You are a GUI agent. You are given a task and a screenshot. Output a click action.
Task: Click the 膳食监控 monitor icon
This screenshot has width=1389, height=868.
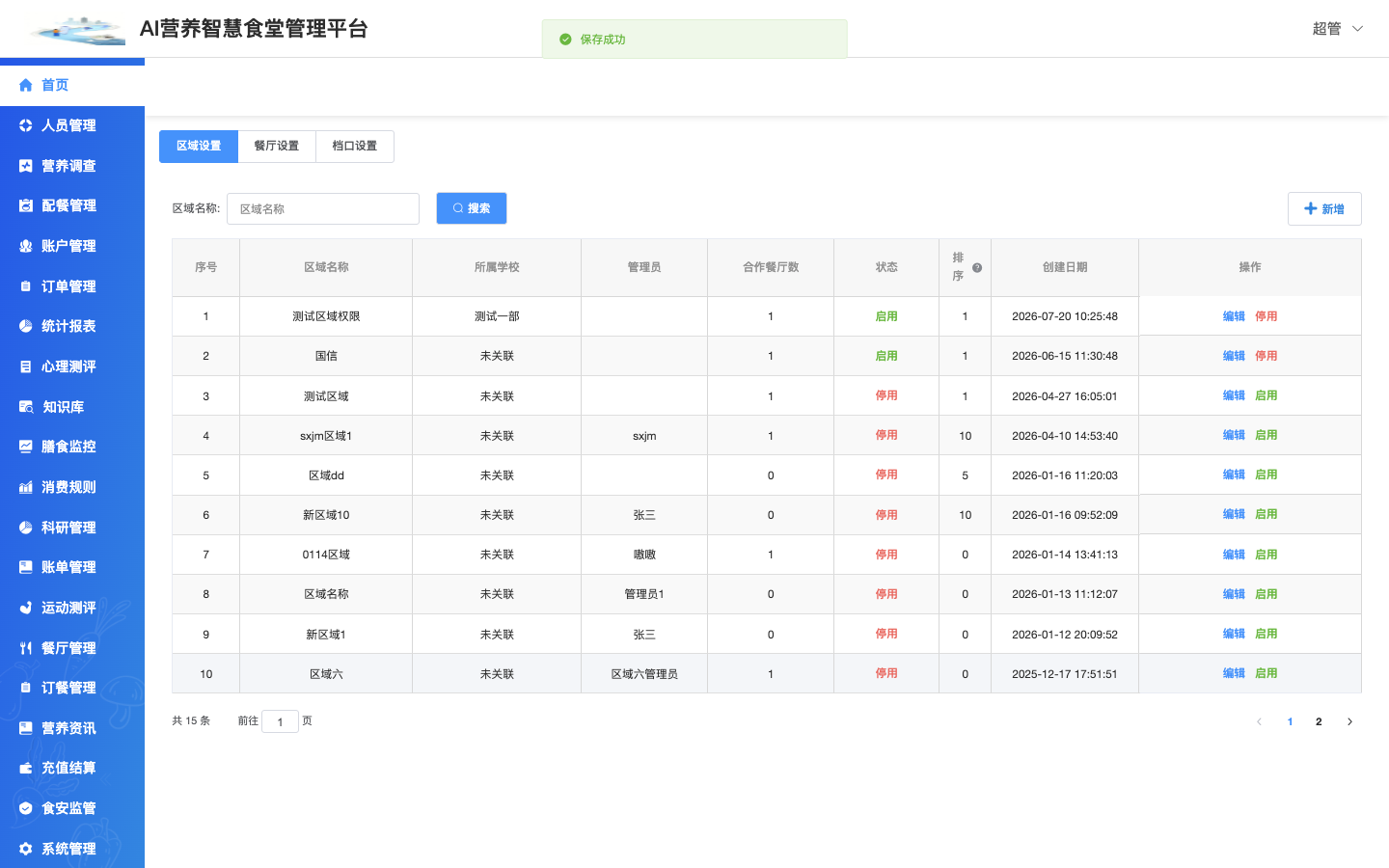(26, 447)
